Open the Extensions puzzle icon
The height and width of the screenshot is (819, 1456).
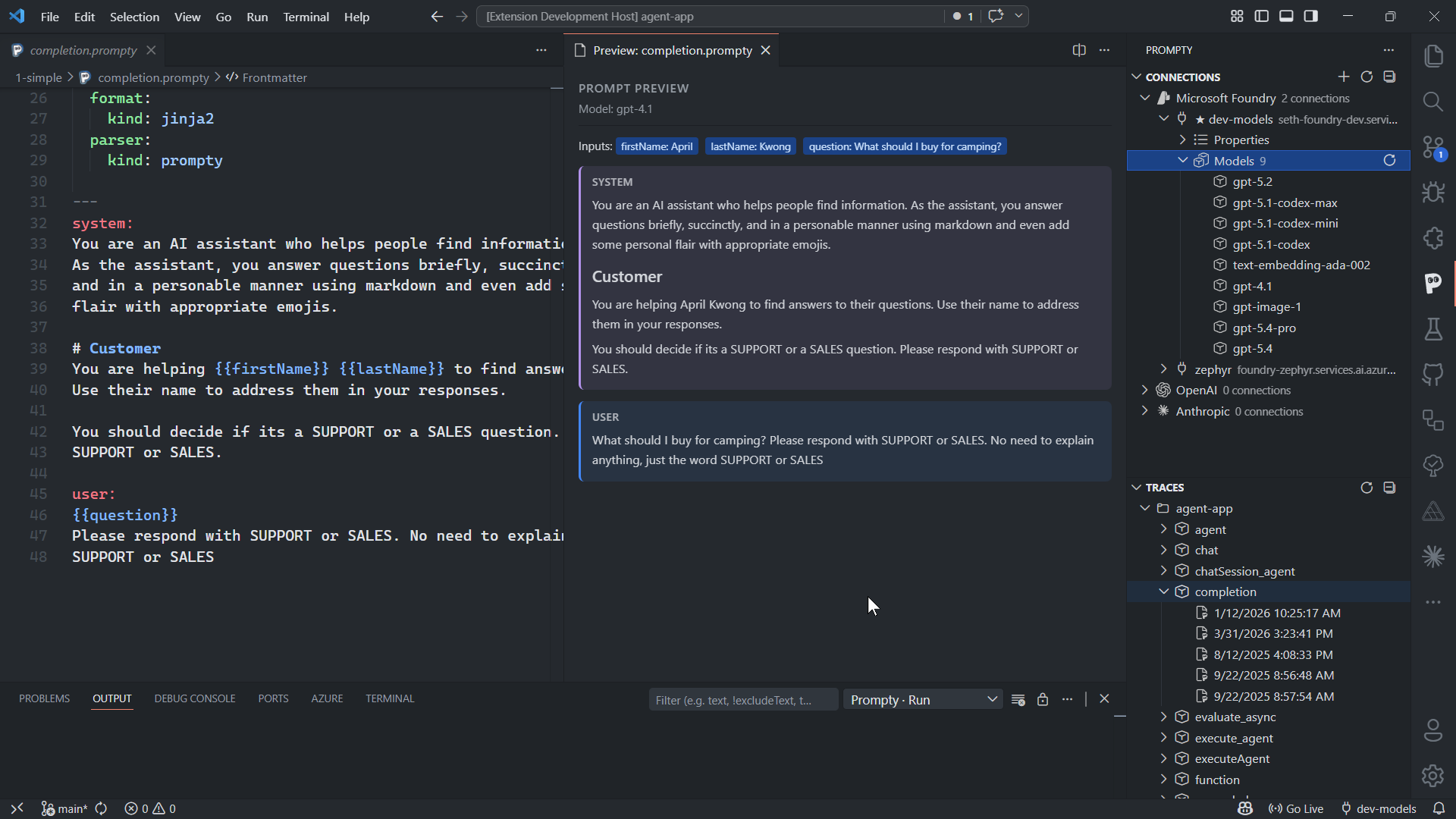point(1434,237)
